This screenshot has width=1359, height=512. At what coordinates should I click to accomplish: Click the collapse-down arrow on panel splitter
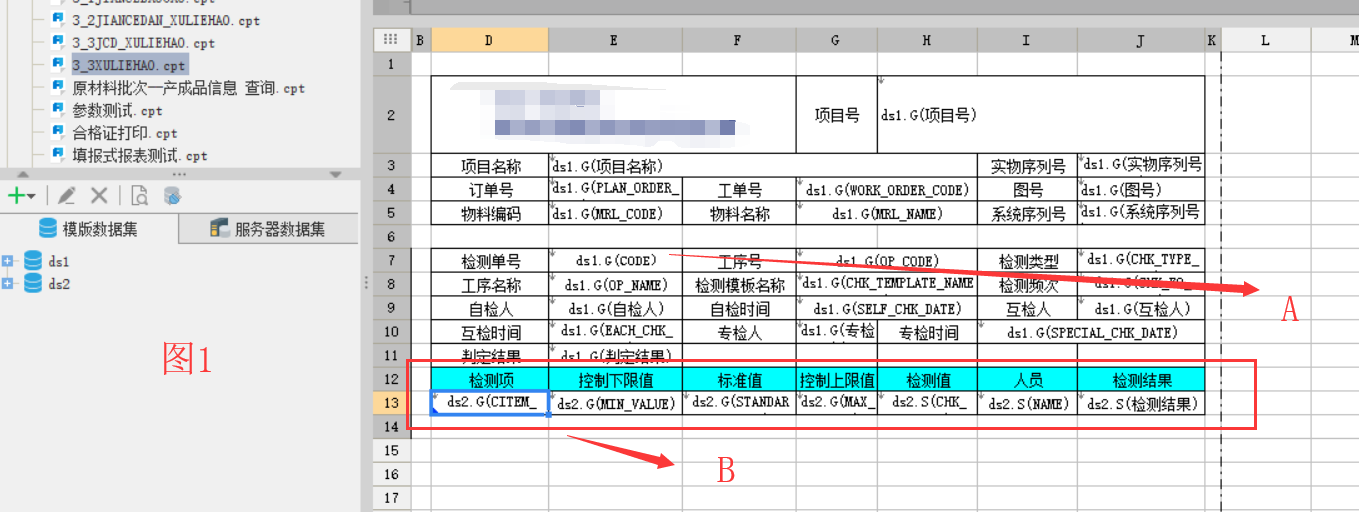pyautogui.click(x=336, y=174)
